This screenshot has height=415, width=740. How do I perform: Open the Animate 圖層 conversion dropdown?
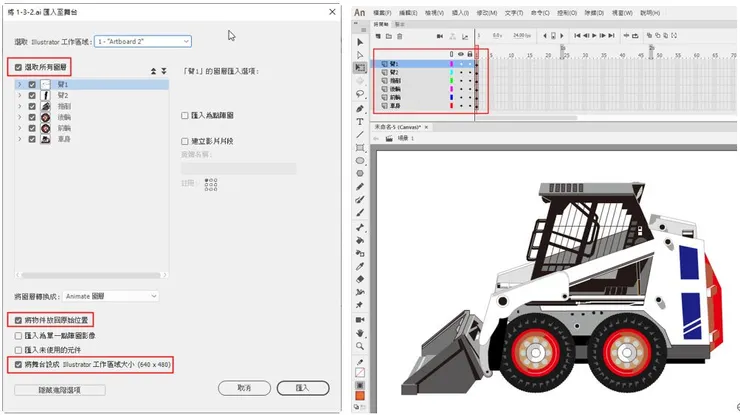click(x=111, y=296)
